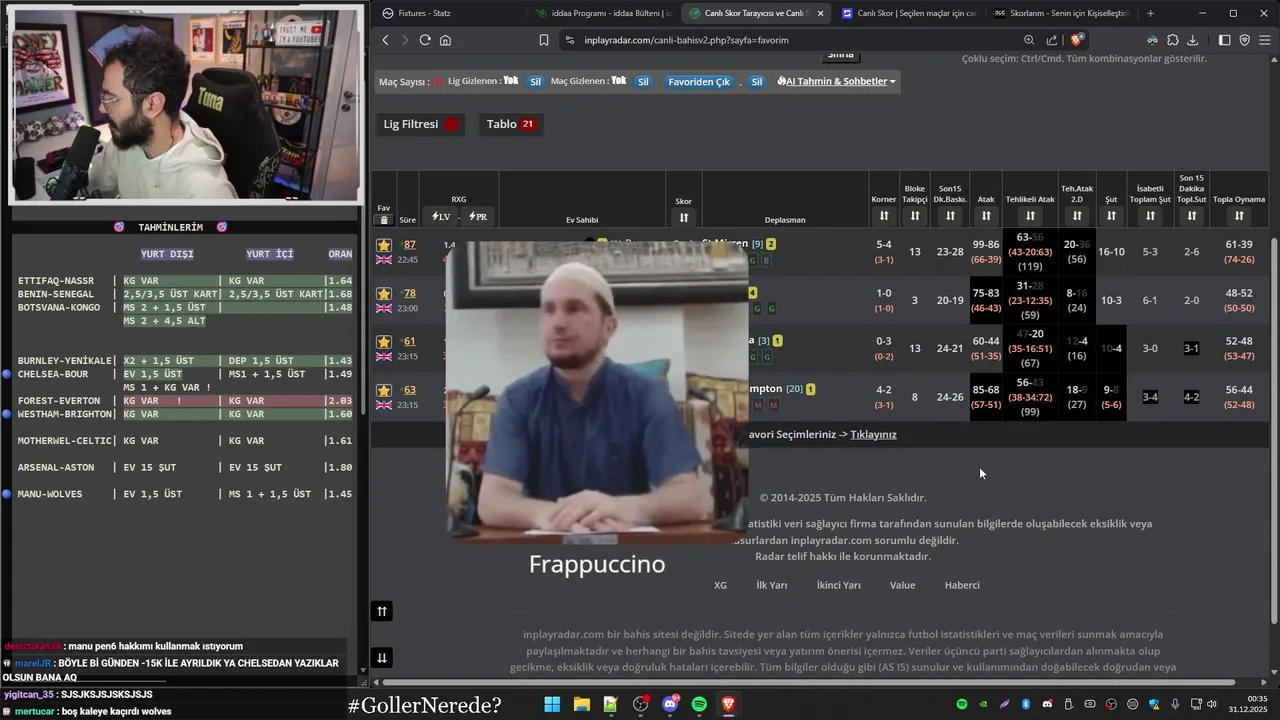
Task: Sort table by the Skor column arrows
Action: coord(684,217)
